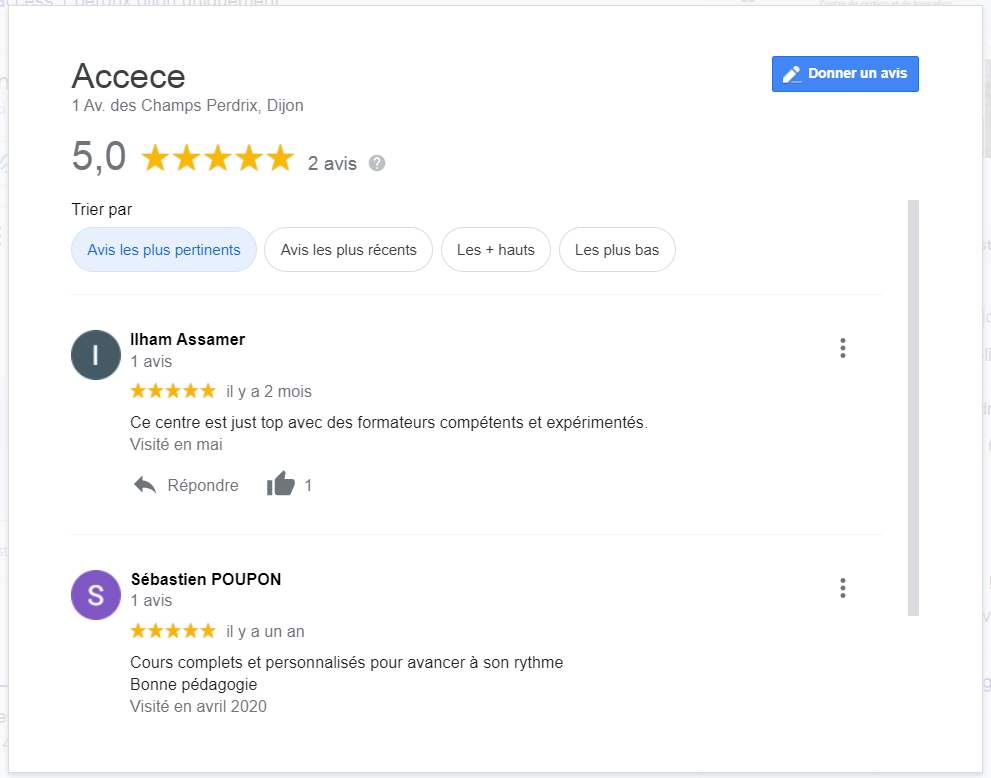Click the pencil icon in Donner un avis
The height and width of the screenshot is (778, 991).
[x=792, y=75]
